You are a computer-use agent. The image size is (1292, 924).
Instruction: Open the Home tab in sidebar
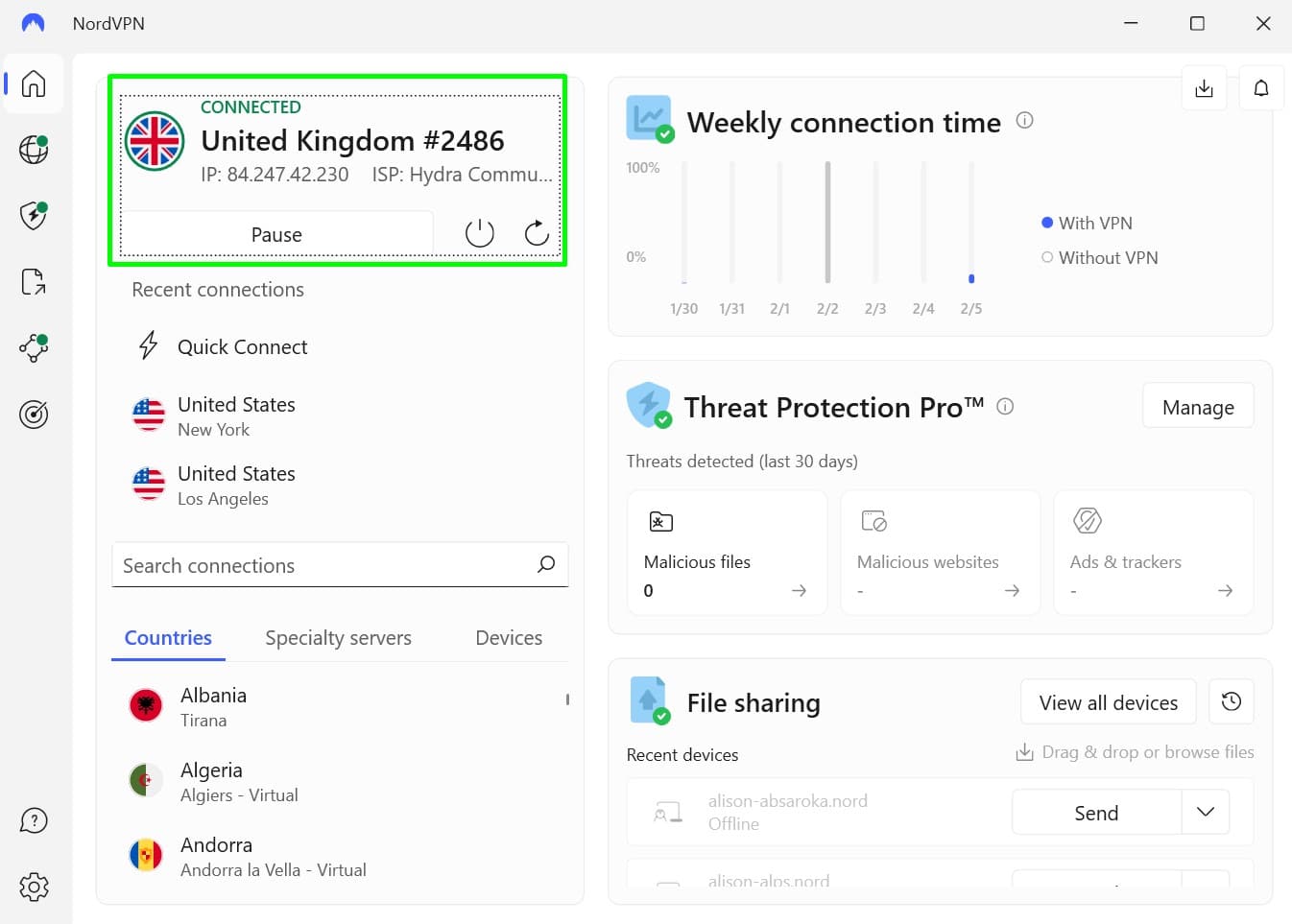34,83
